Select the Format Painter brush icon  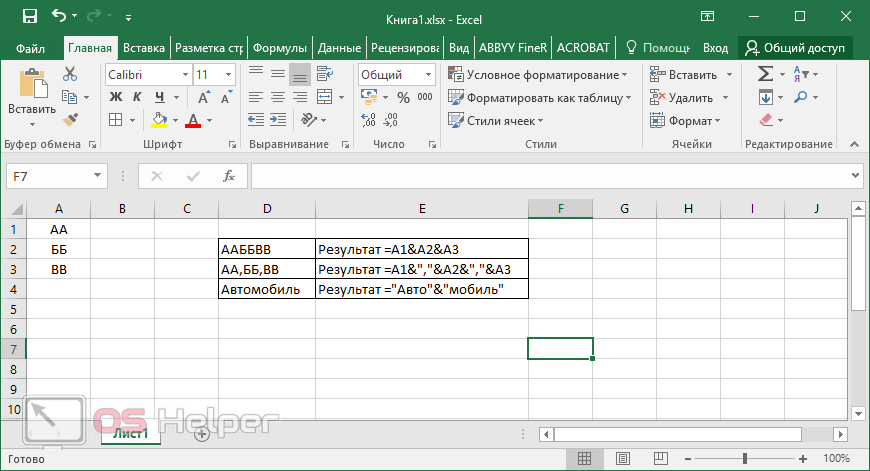(70, 120)
